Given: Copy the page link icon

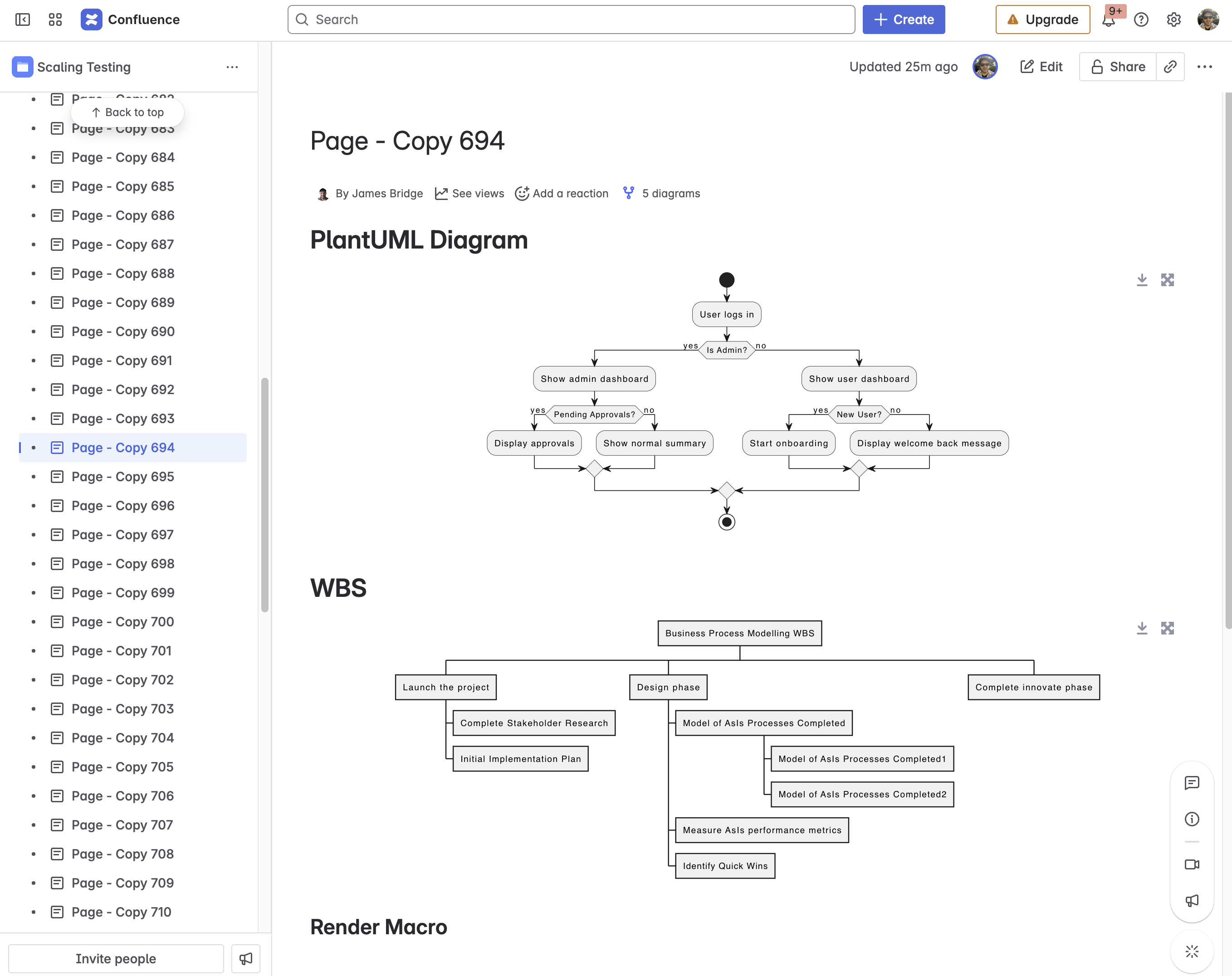Looking at the screenshot, I should (1170, 67).
